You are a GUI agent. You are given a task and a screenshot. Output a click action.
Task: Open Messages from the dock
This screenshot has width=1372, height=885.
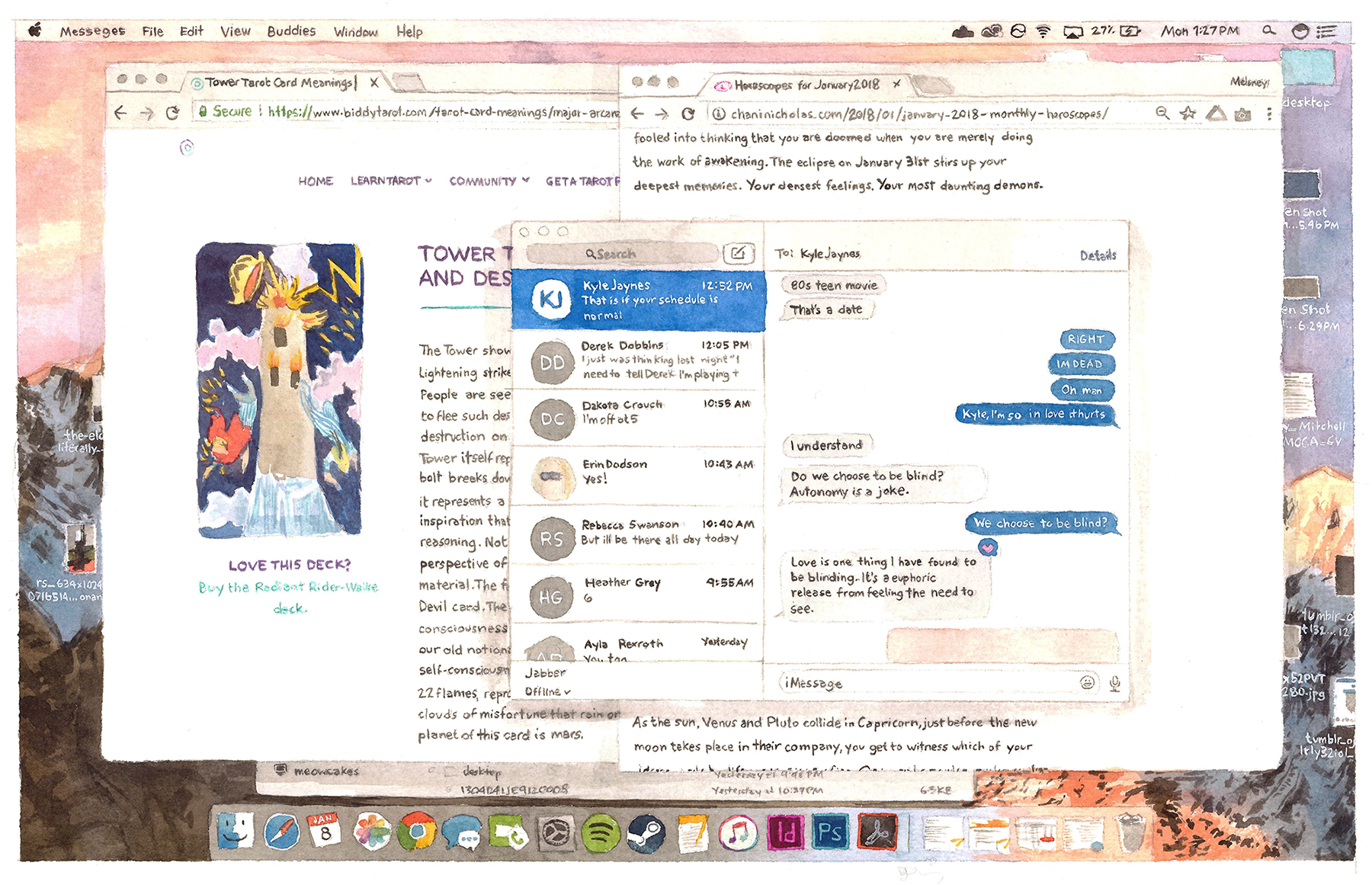(x=462, y=832)
